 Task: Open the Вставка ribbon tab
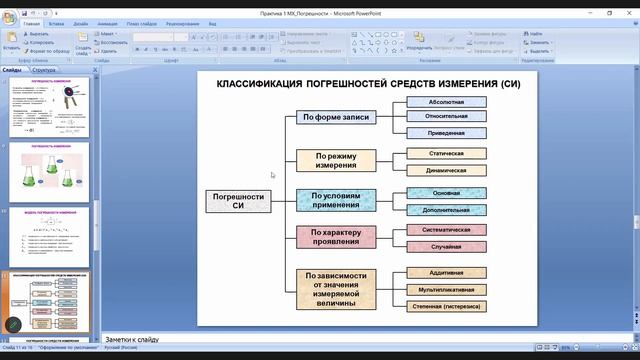[x=56, y=24]
